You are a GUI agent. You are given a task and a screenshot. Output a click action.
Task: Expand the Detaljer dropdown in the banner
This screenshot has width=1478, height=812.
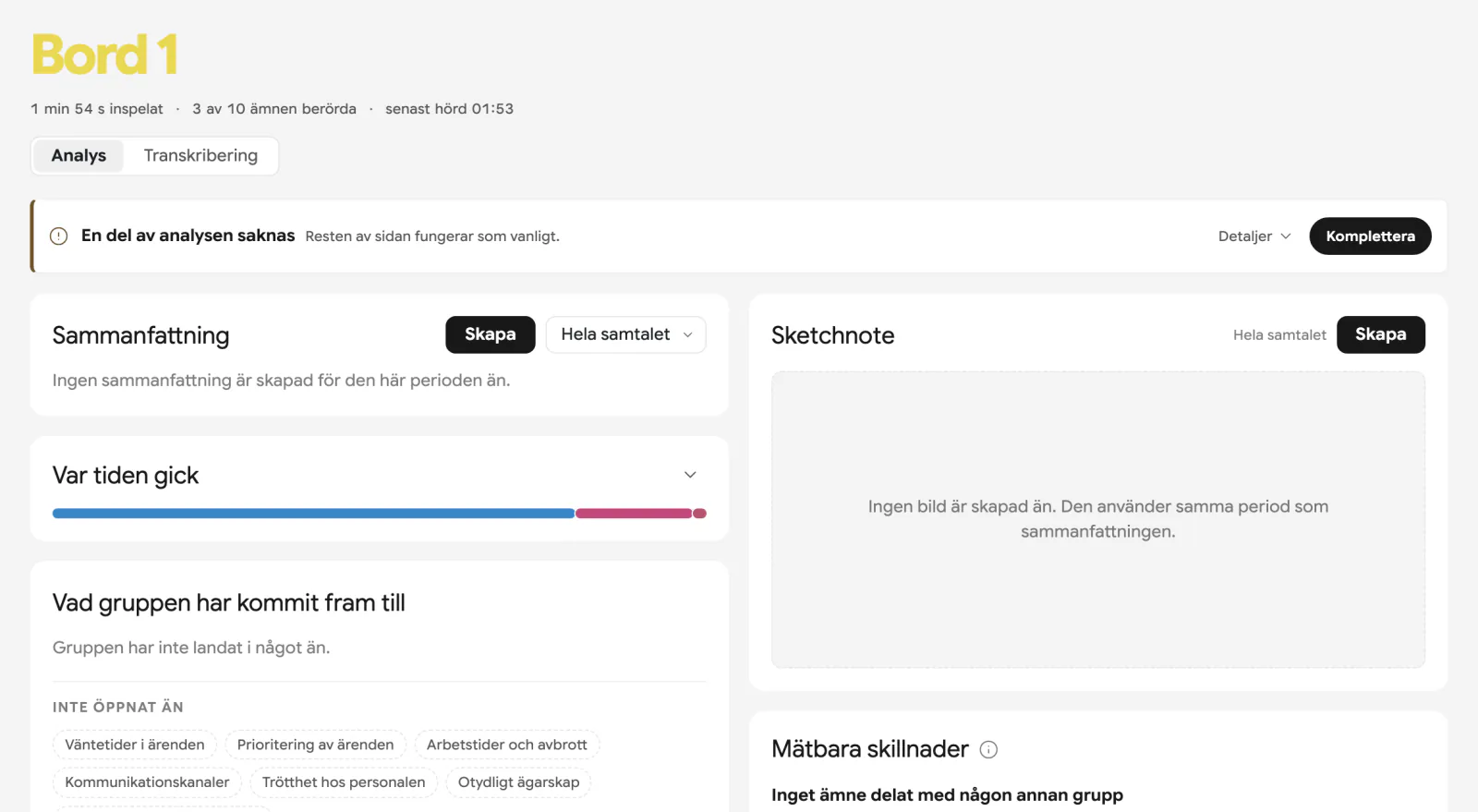1254,236
